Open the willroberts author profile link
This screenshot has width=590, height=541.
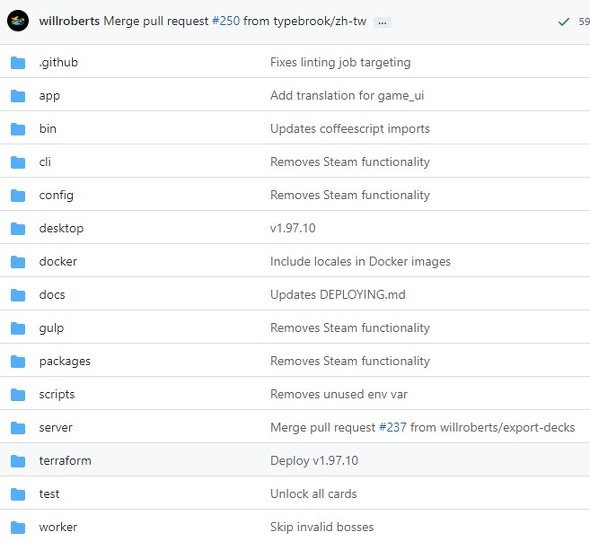pyautogui.click(x=69, y=21)
